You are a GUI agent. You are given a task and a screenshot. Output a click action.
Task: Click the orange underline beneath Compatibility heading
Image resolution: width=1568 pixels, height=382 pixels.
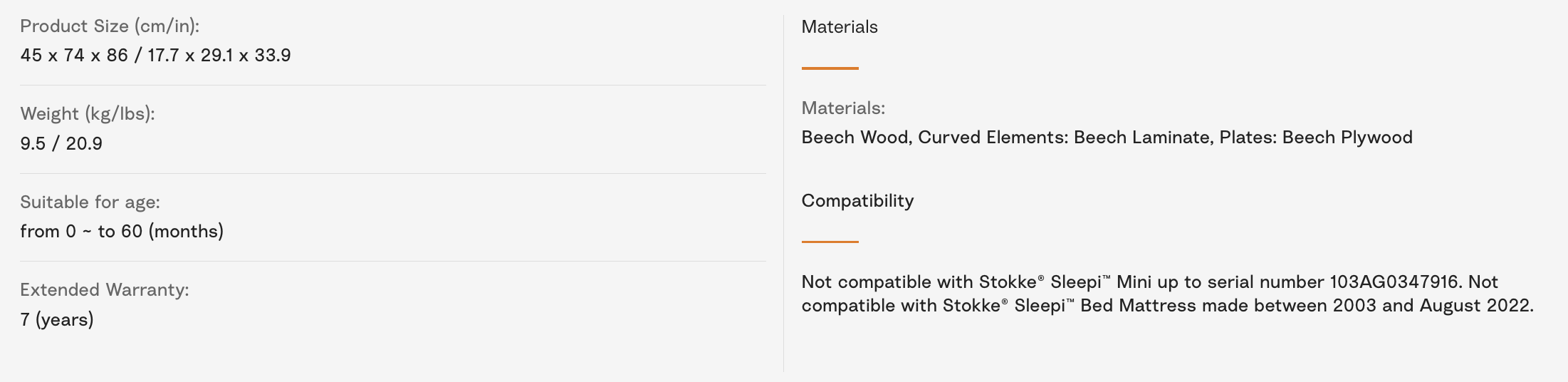point(830,242)
